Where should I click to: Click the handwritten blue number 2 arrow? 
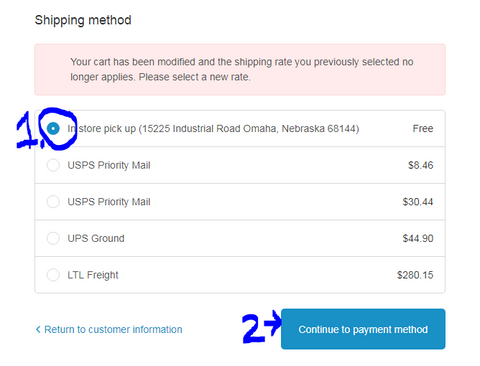tap(262, 327)
